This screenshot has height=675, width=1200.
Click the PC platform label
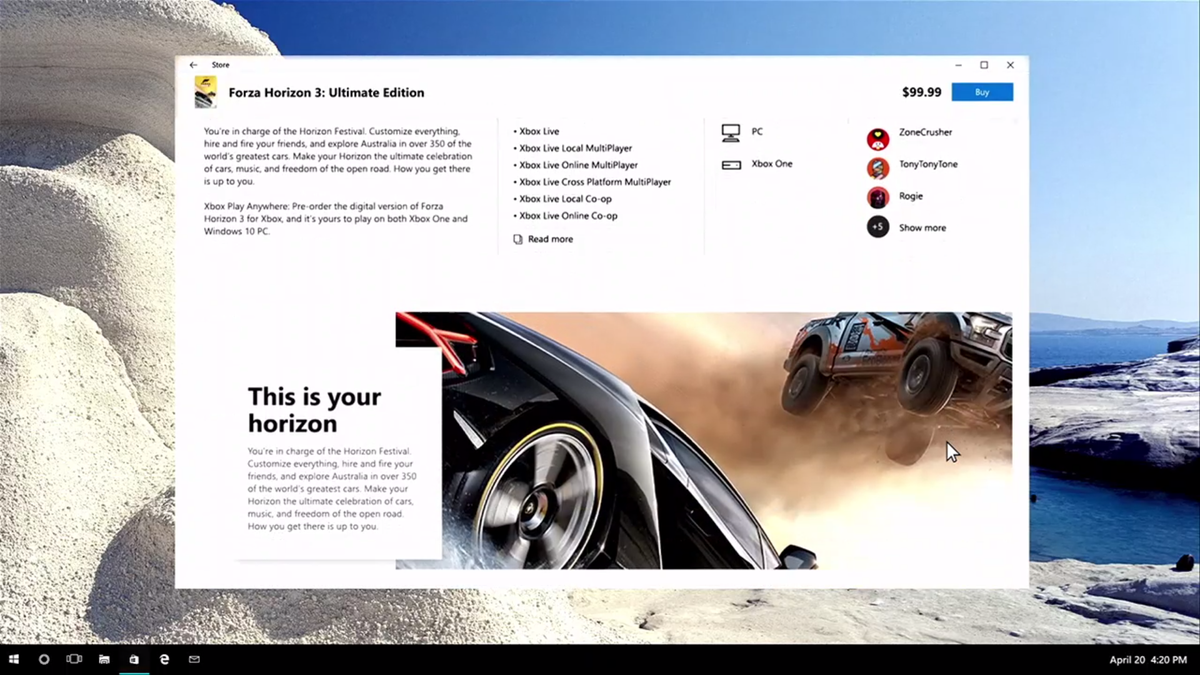757,132
